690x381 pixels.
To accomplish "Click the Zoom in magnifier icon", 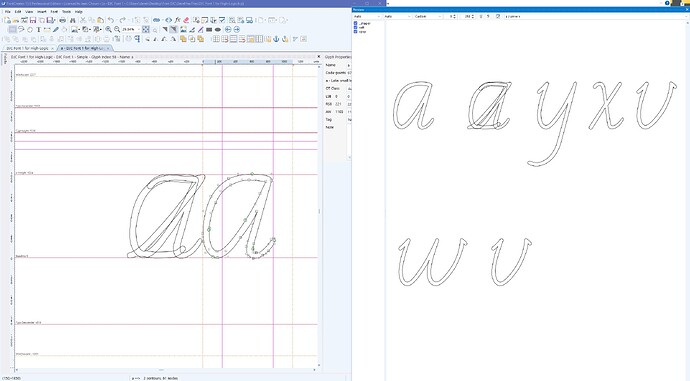I will (108, 29).
